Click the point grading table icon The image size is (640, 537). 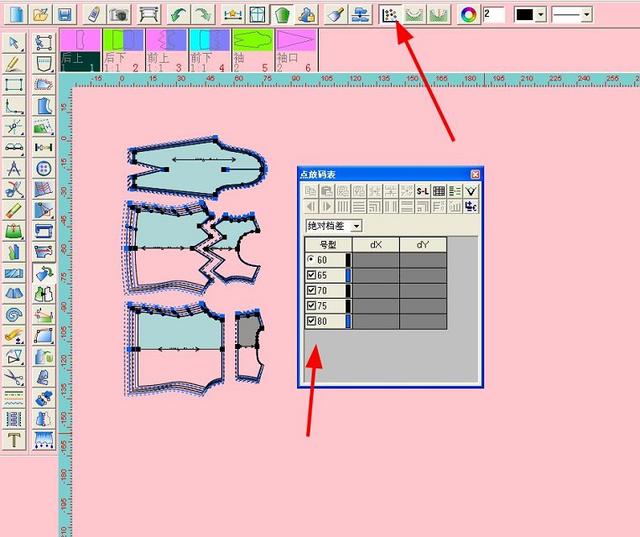390,15
